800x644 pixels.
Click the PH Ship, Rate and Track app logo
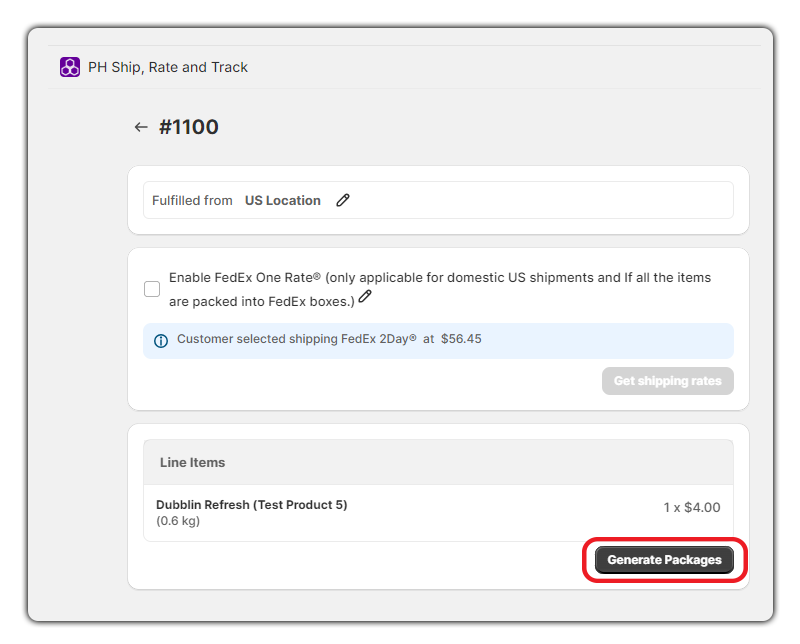70,67
